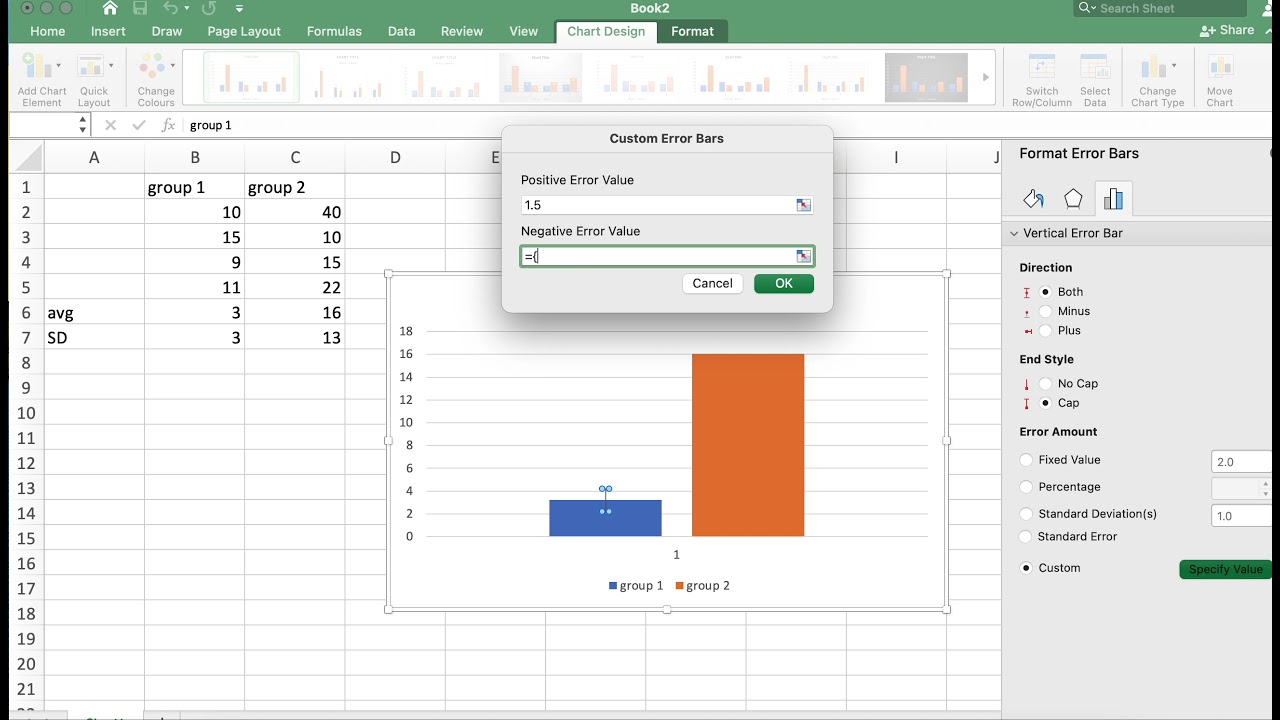The image size is (1280, 720).
Task: Click the Home icon in title bar
Action: tap(110, 9)
